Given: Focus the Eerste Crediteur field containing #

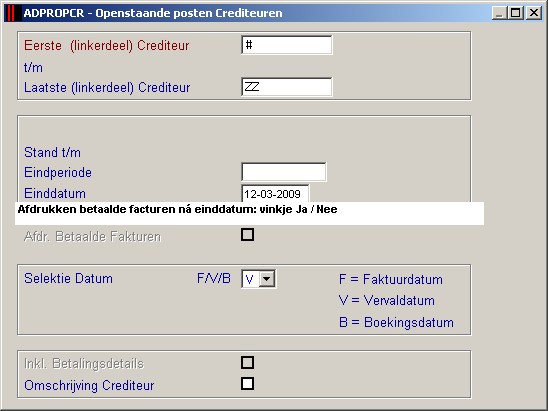Looking at the screenshot, I should tap(287, 45).
